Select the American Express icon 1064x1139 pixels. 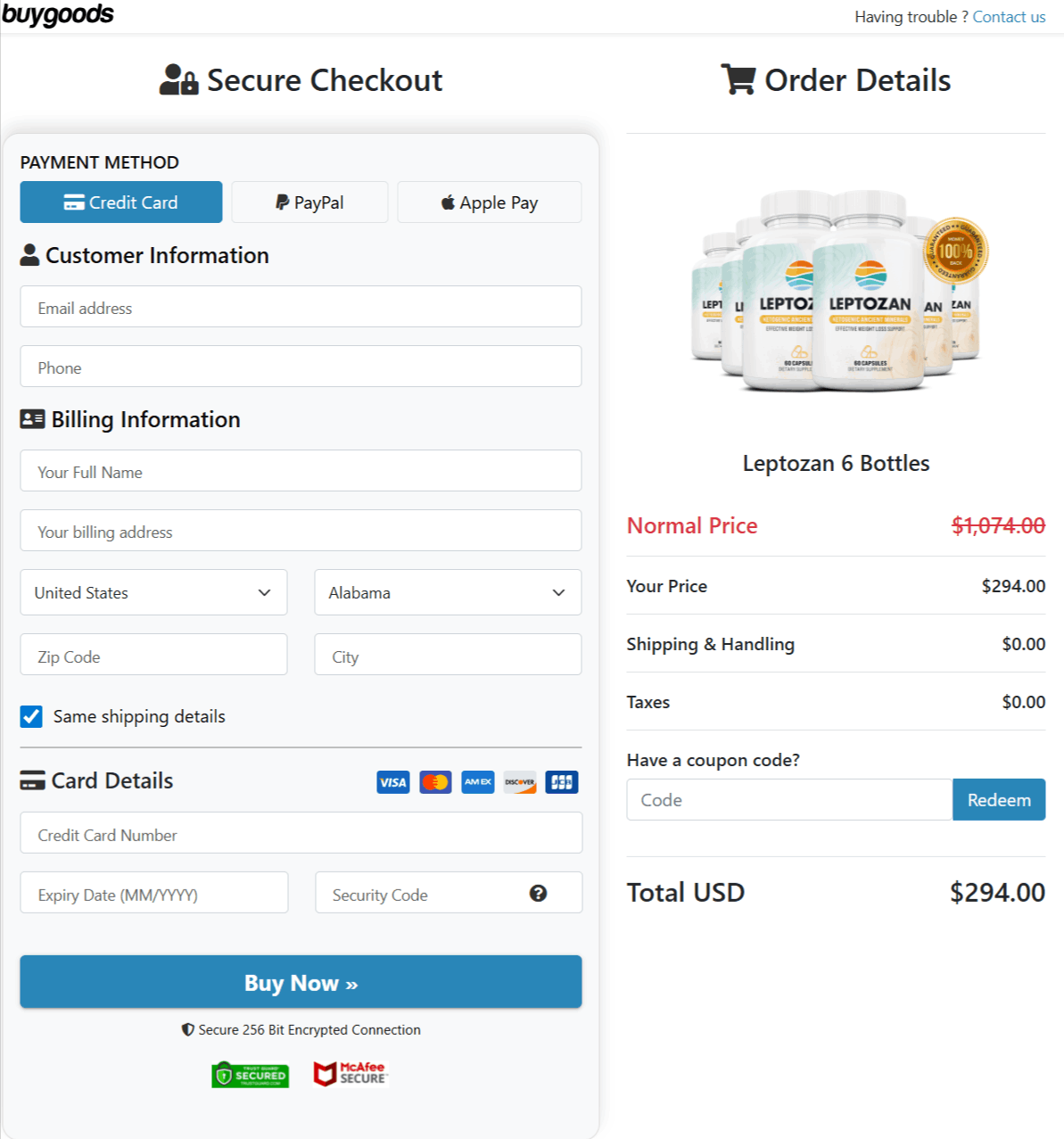[477, 782]
